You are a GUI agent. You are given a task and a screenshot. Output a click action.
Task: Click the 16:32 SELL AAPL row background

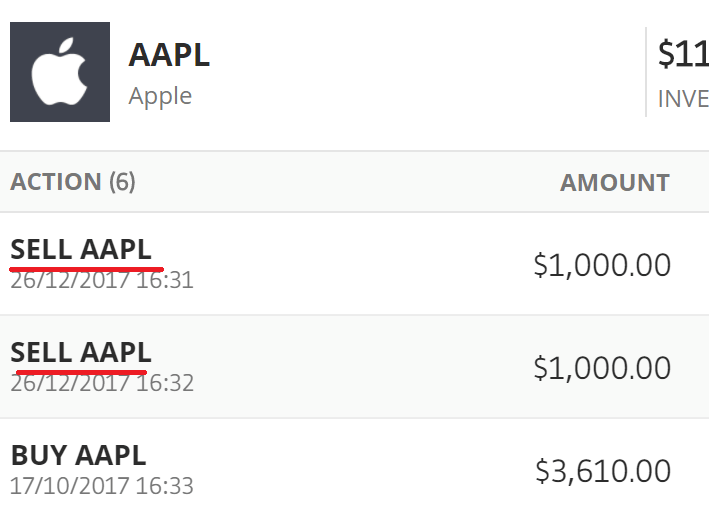(x=354, y=367)
